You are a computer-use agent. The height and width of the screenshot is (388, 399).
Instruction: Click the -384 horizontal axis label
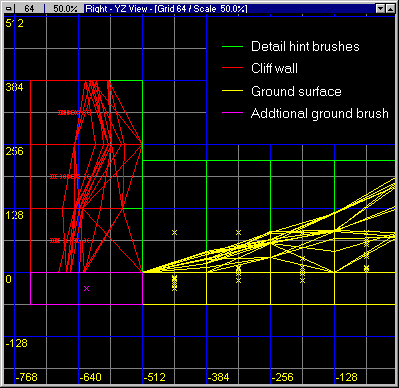(218, 377)
